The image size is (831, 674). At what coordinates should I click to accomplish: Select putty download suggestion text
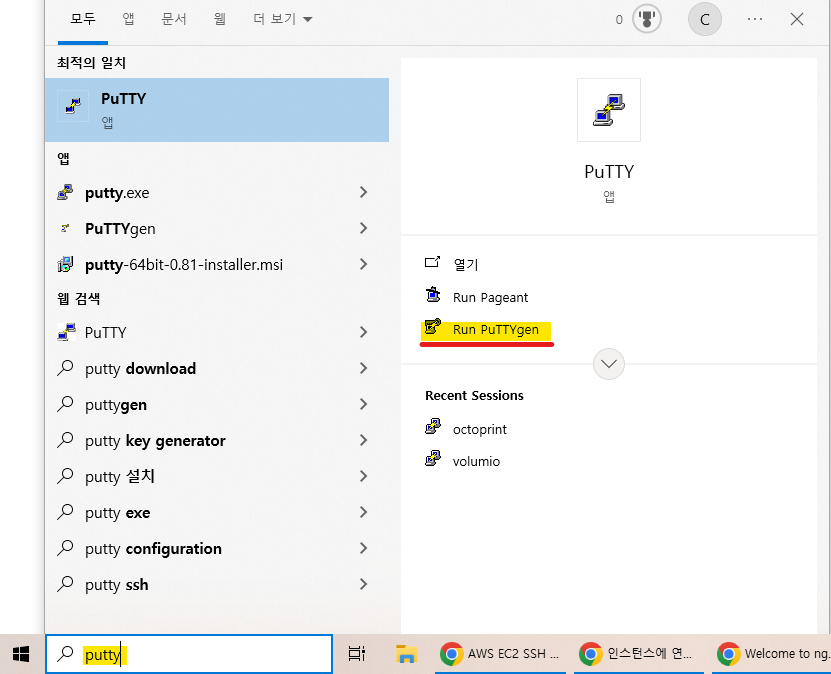coord(140,368)
